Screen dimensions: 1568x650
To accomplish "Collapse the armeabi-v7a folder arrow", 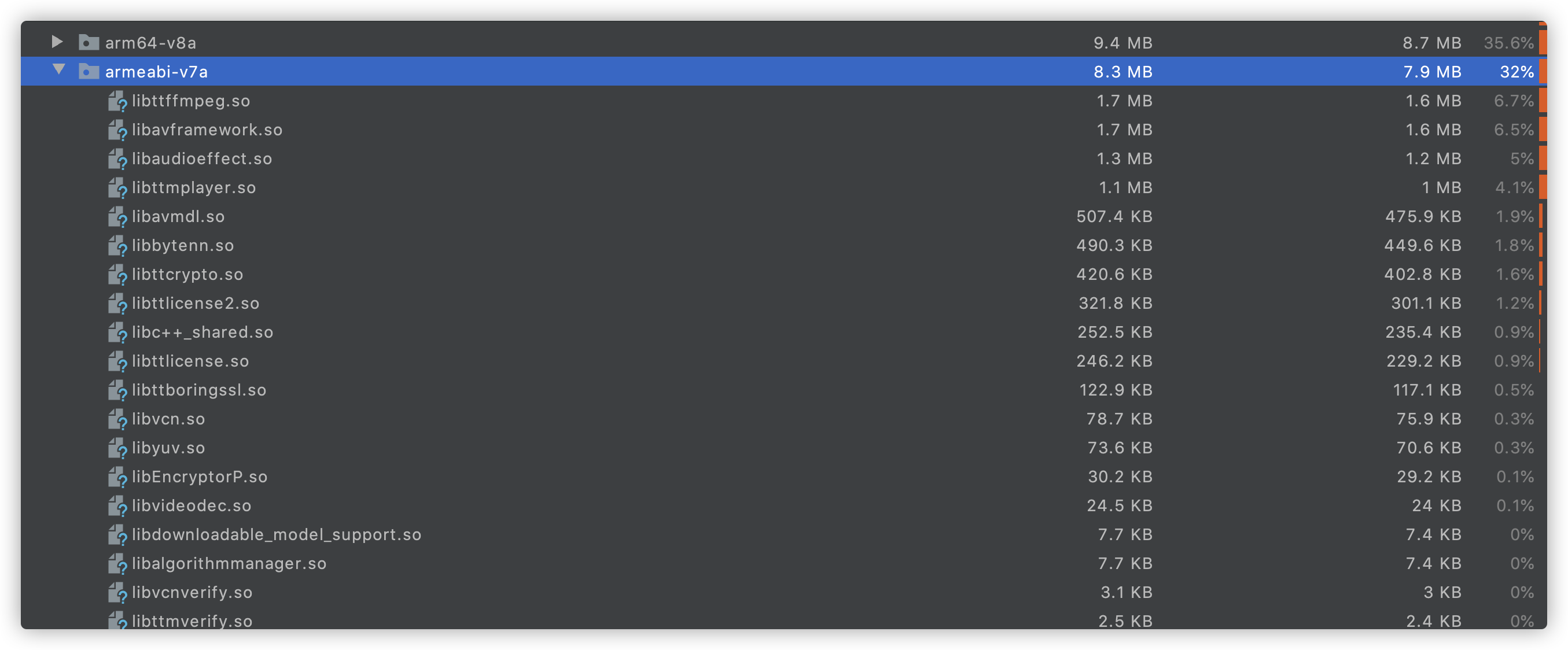I will click(x=58, y=70).
